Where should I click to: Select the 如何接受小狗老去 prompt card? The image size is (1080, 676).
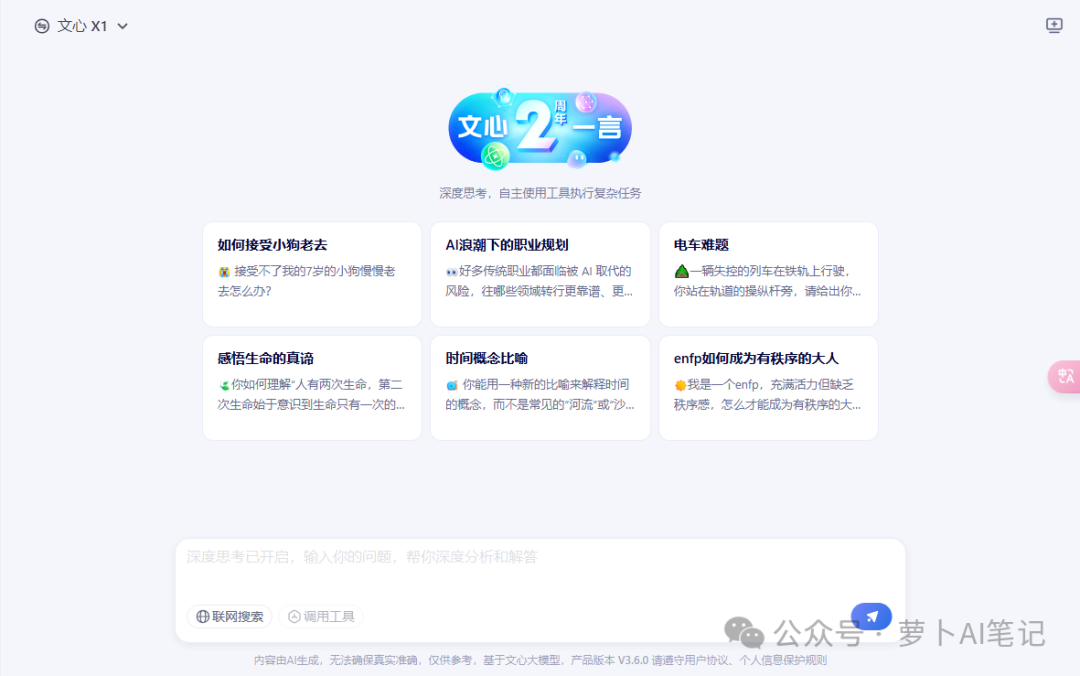click(312, 274)
